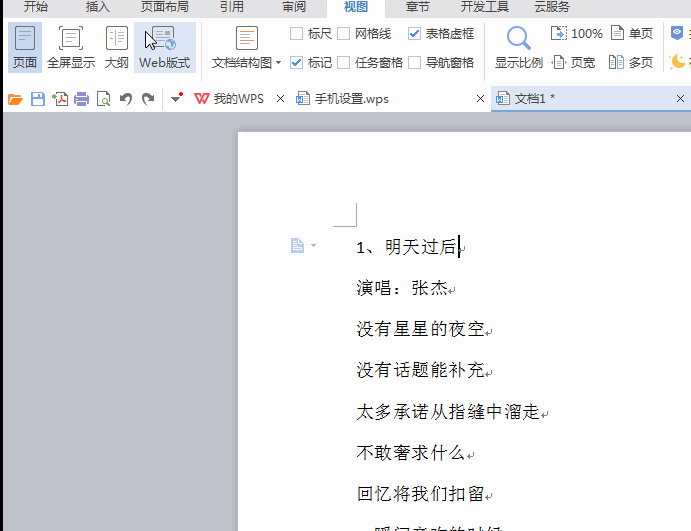Image resolution: width=691 pixels, height=531 pixels.
Task: Select the View ribbon tab
Action: (x=356, y=7)
